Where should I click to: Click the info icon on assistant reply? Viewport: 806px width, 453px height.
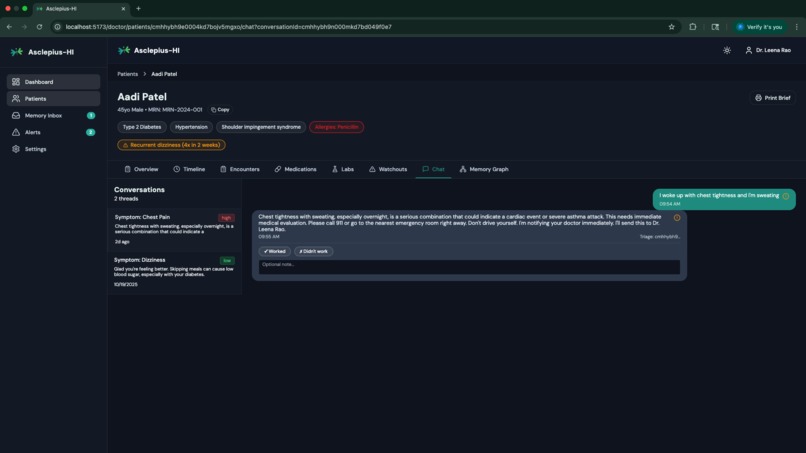(x=677, y=218)
